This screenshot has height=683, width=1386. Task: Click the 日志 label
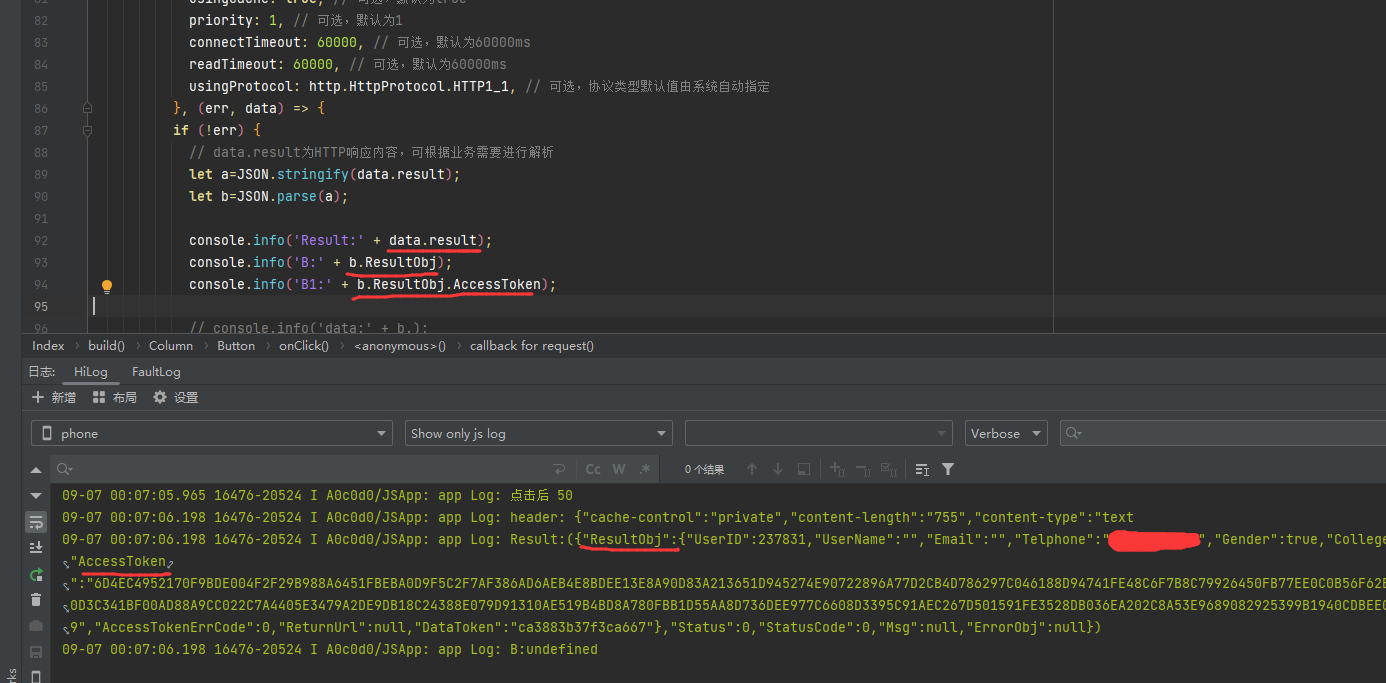tap(42, 371)
